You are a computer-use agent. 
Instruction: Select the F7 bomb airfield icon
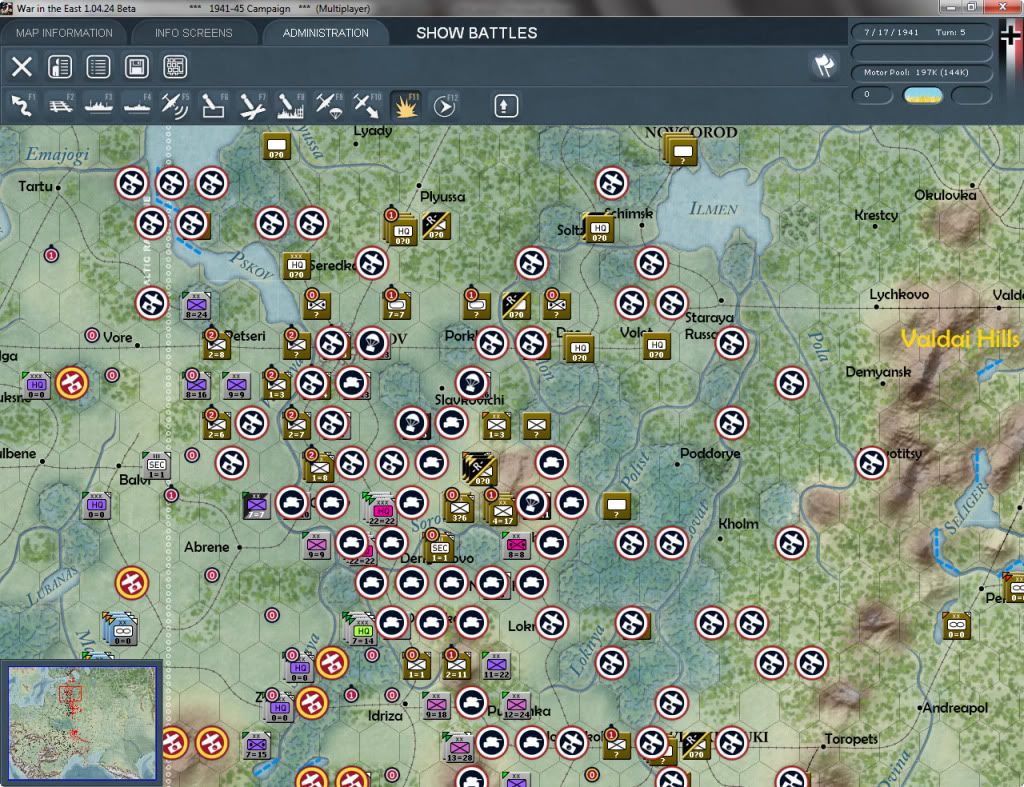252,106
